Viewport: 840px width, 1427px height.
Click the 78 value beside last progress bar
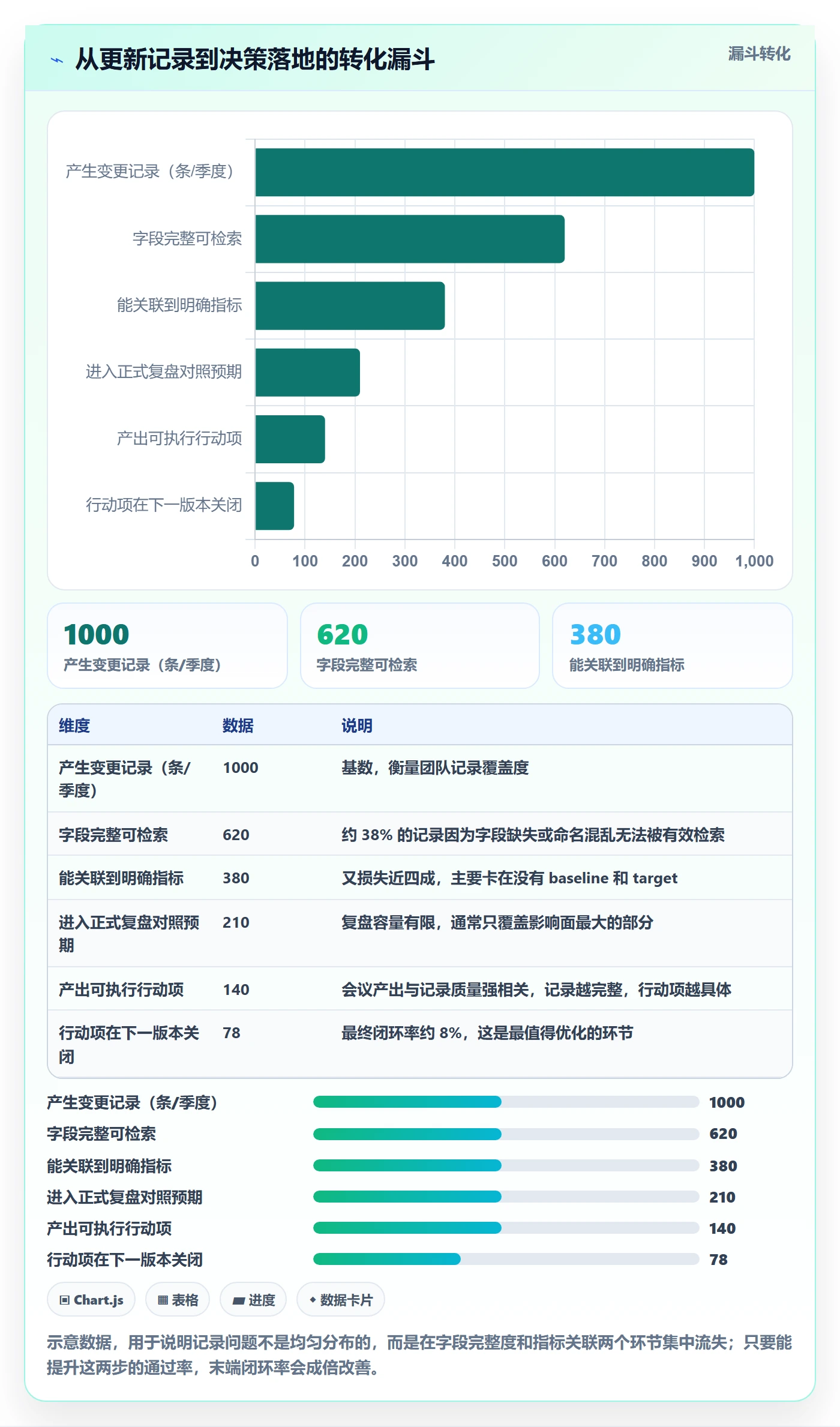[x=718, y=1260]
